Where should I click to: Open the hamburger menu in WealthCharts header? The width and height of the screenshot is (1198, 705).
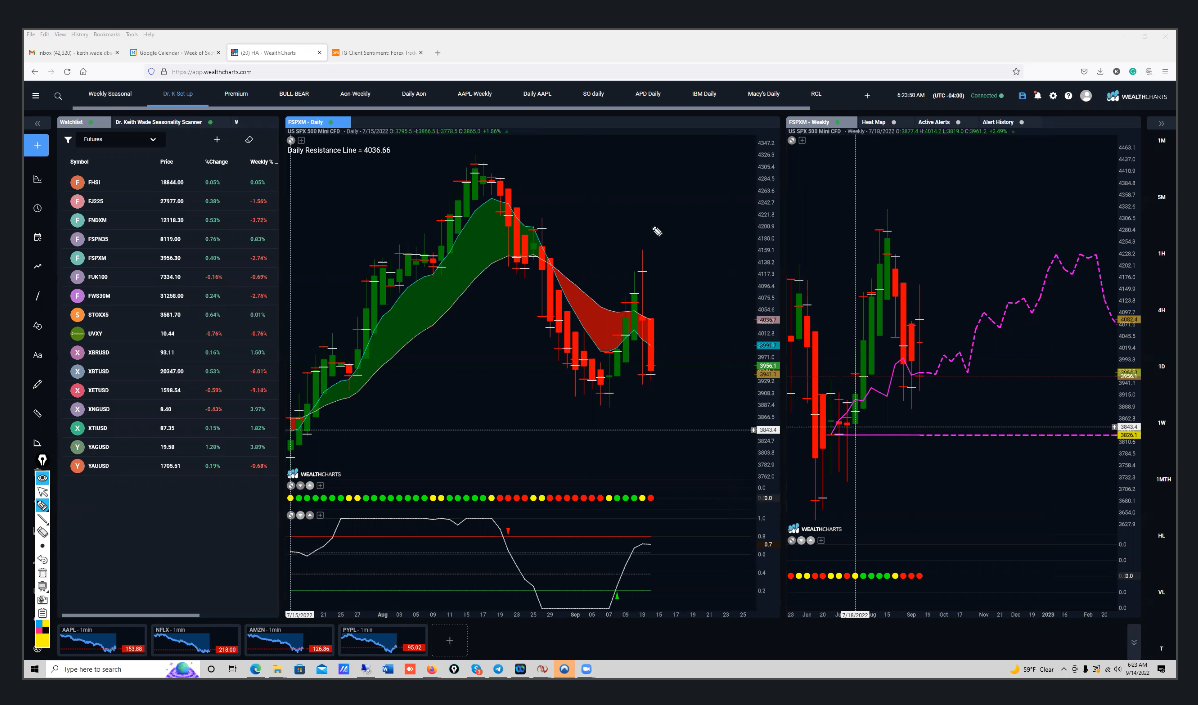(35, 95)
